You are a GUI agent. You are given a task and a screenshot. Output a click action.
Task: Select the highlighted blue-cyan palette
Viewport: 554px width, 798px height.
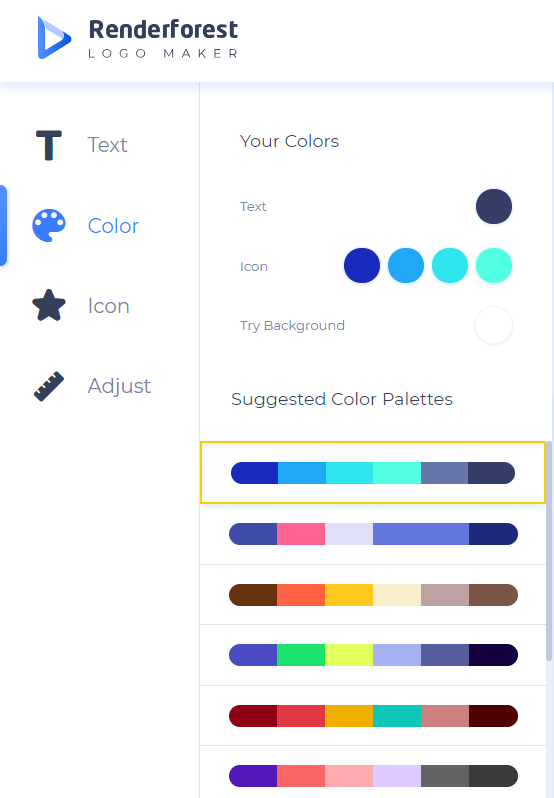373,473
